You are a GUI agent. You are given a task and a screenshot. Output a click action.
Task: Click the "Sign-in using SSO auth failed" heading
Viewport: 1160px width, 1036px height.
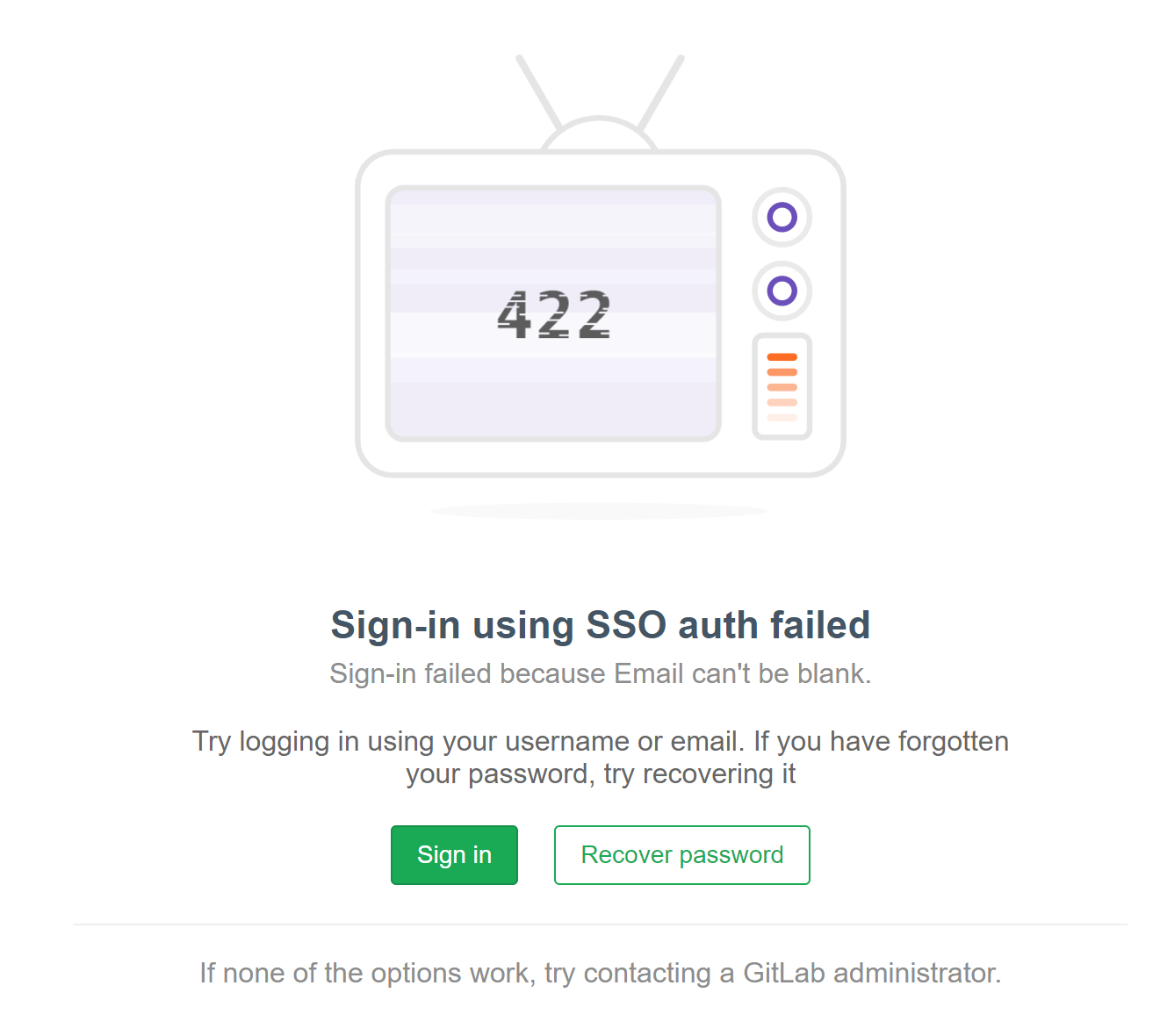click(600, 625)
